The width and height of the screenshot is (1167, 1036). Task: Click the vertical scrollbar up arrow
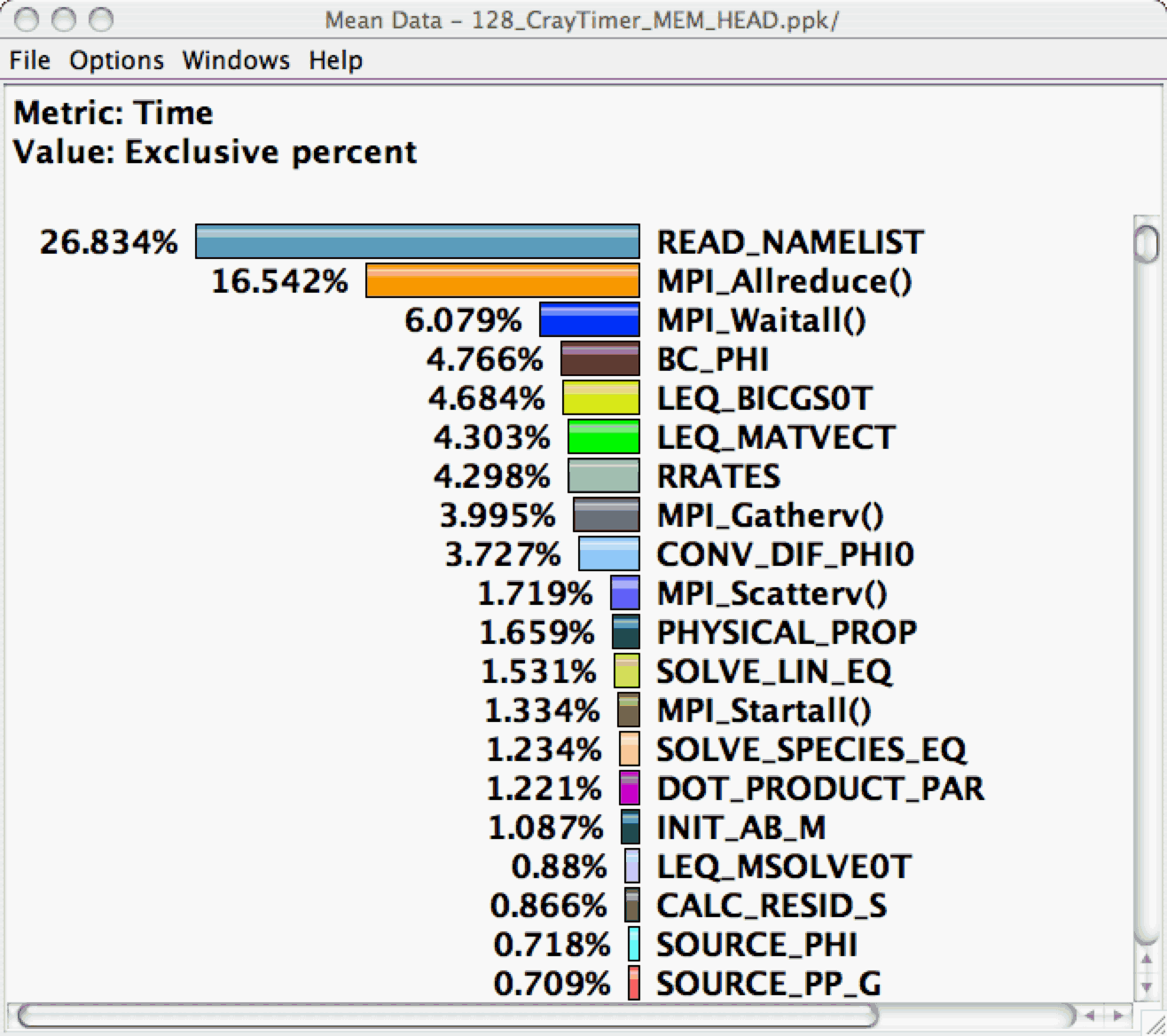pyautogui.click(x=1147, y=960)
